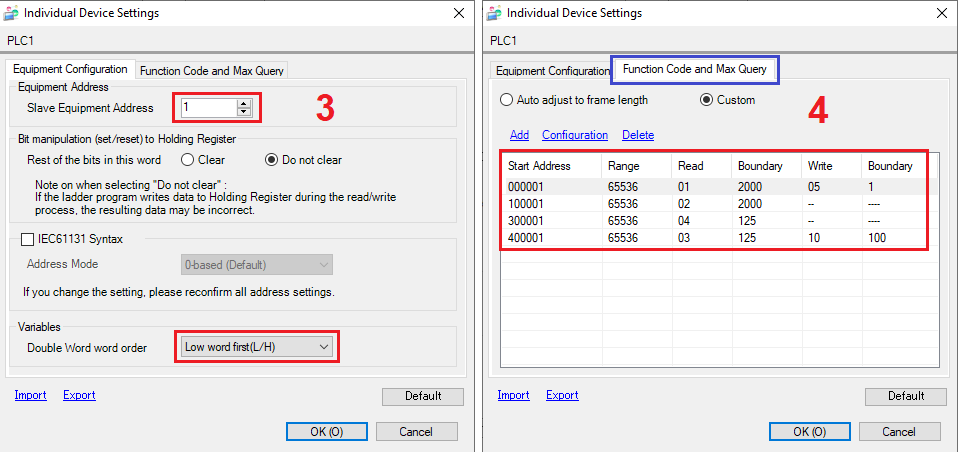Close the left Individual Device Settings dialog
This screenshot has height=455, width=958.
[458, 13]
